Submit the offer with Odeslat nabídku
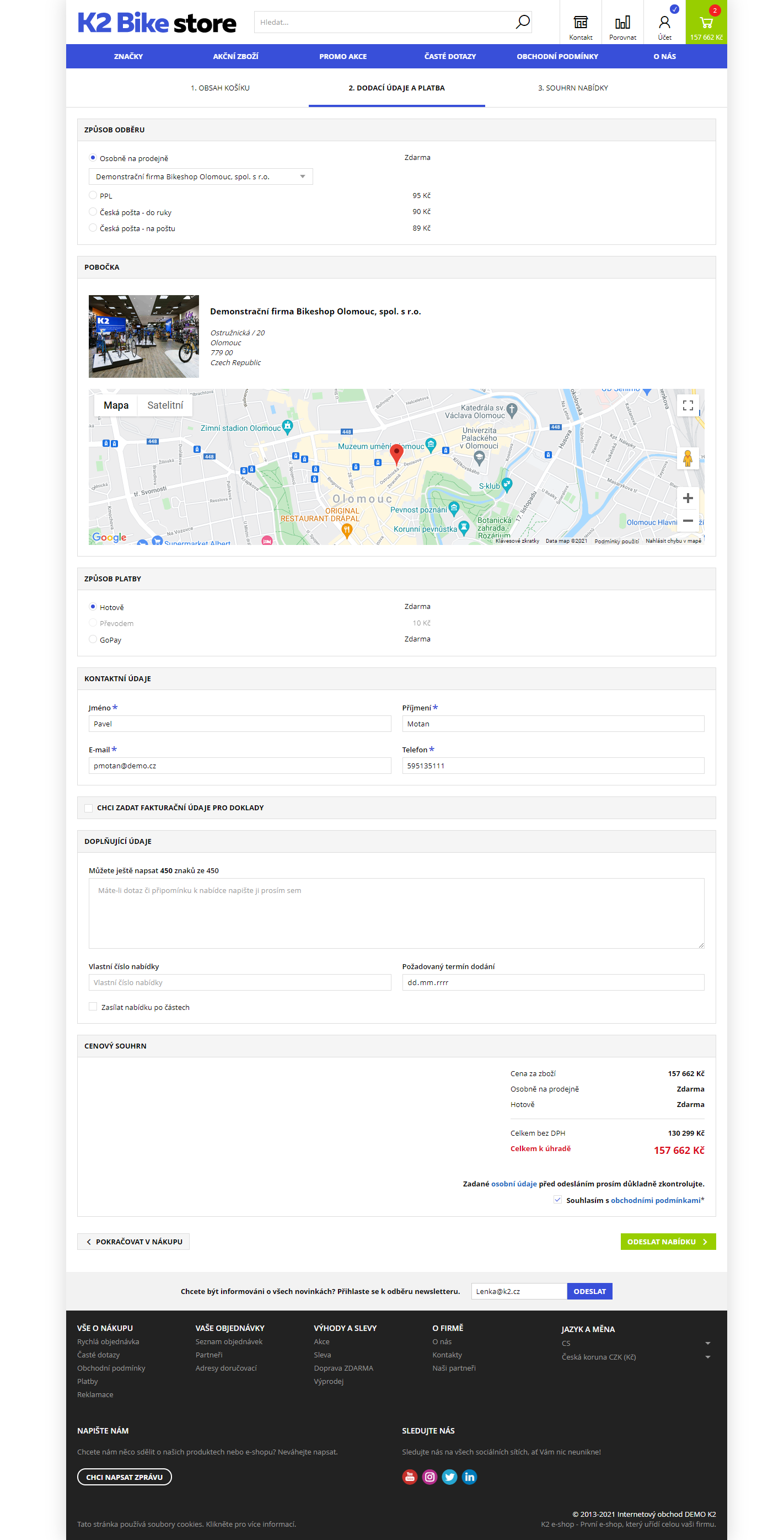 [667, 1242]
